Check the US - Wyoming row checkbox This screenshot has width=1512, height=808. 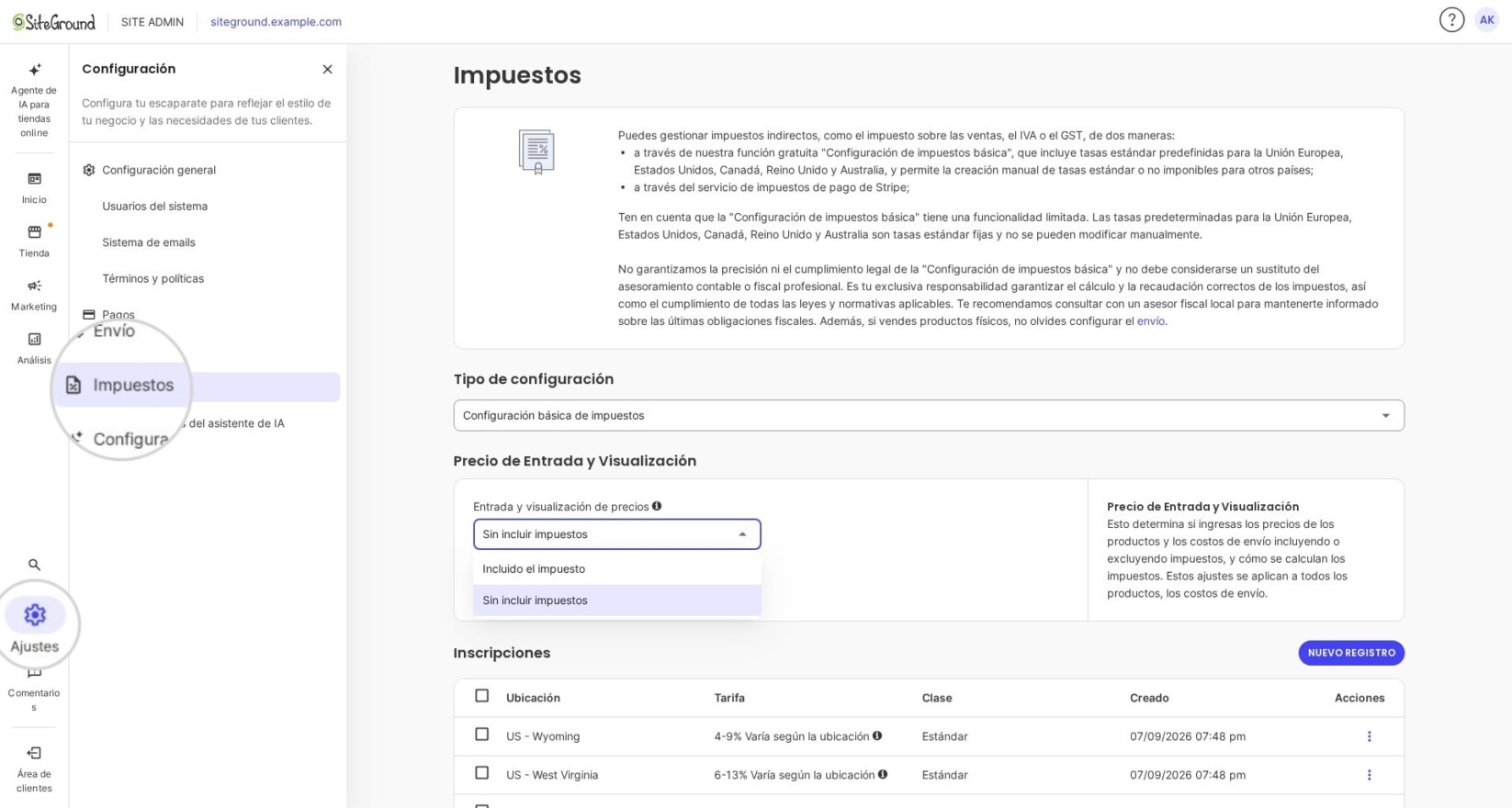[481, 735]
